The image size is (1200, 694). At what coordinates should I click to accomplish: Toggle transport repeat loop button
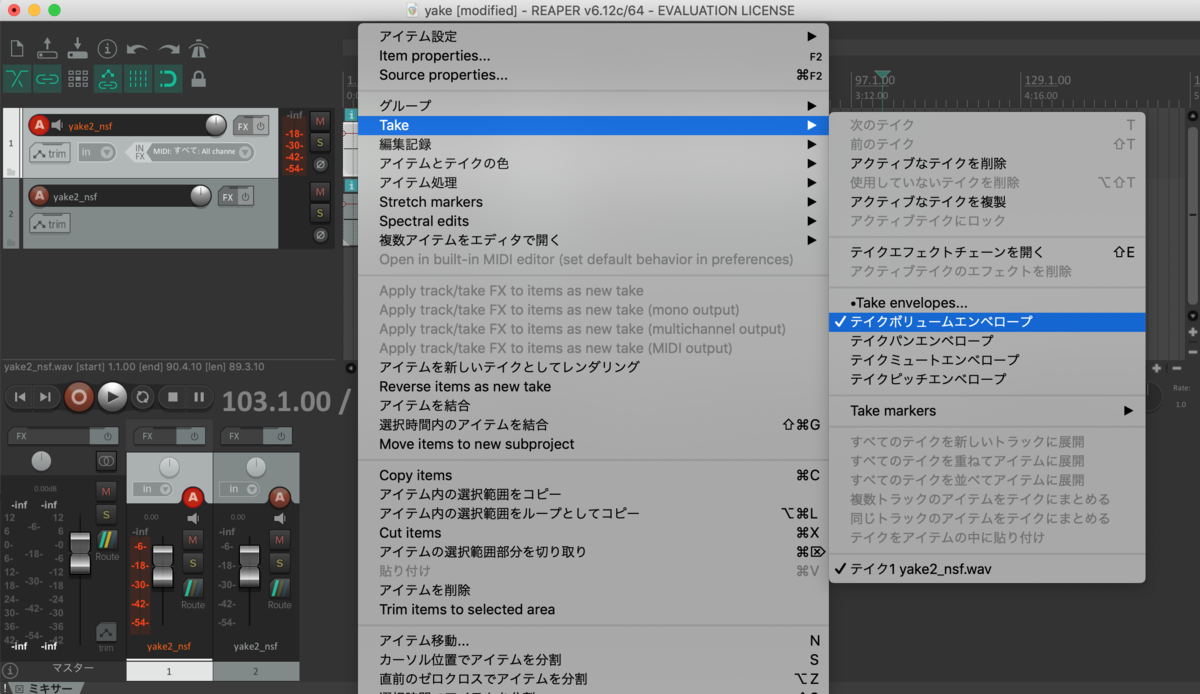pyautogui.click(x=143, y=397)
